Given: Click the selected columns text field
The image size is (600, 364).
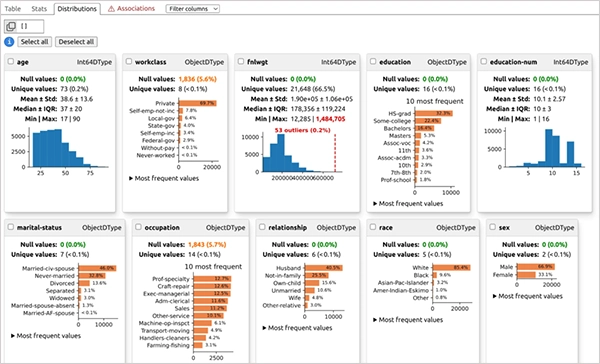Looking at the screenshot, I should click(31, 26).
